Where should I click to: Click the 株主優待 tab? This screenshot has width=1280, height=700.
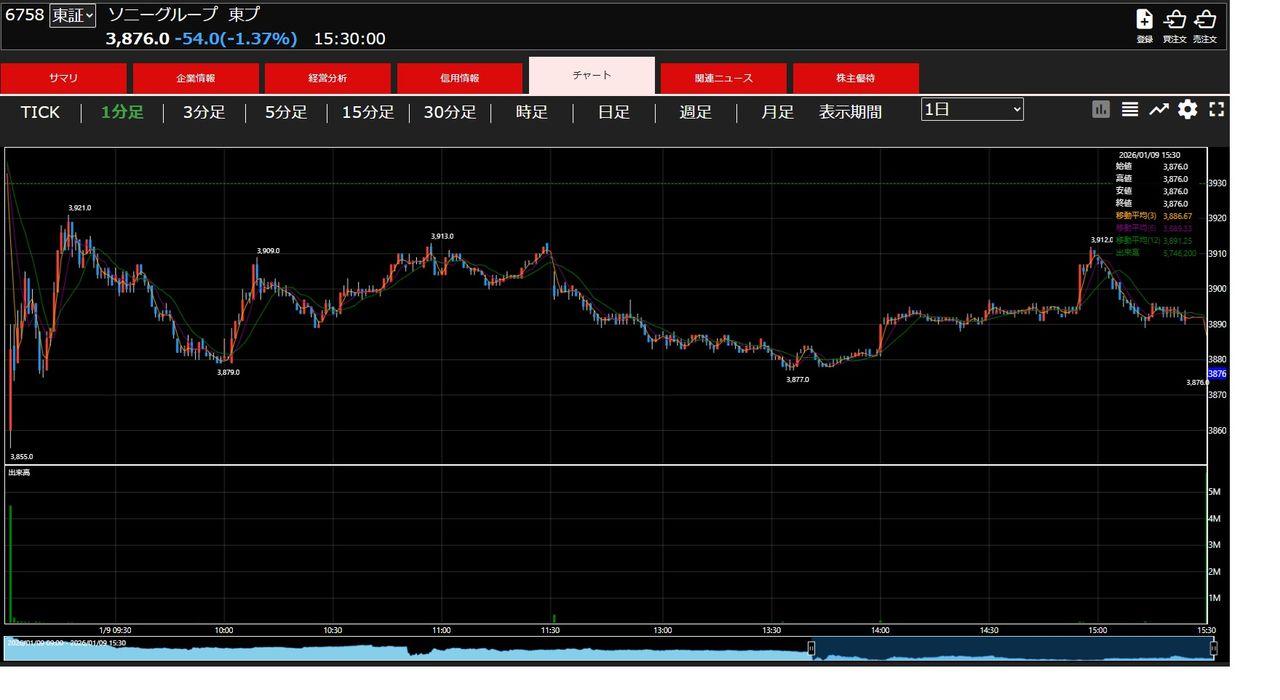(856, 78)
